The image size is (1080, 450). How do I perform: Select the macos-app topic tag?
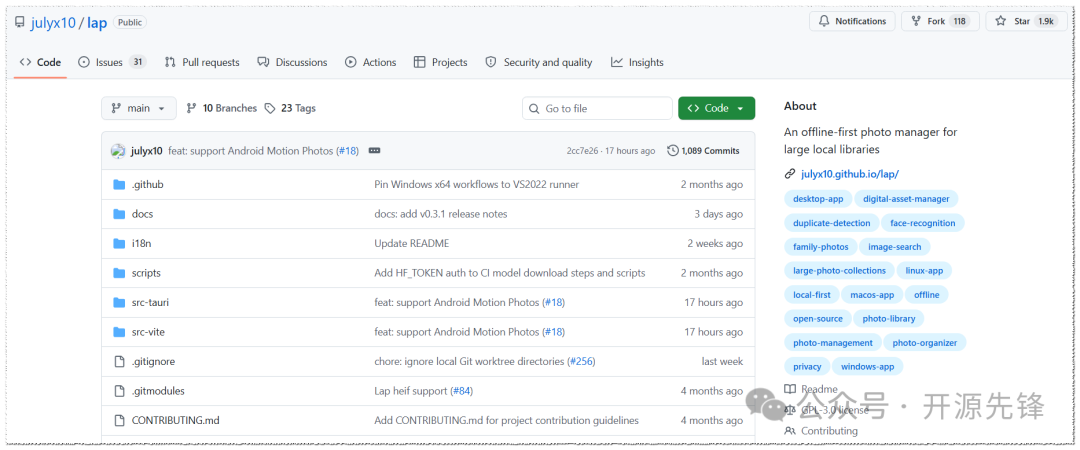click(872, 295)
